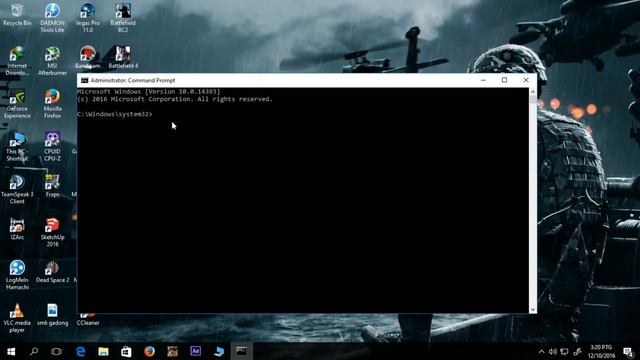
Task: Launch Battlefield BC2 desktop shortcut
Action: [123, 18]
